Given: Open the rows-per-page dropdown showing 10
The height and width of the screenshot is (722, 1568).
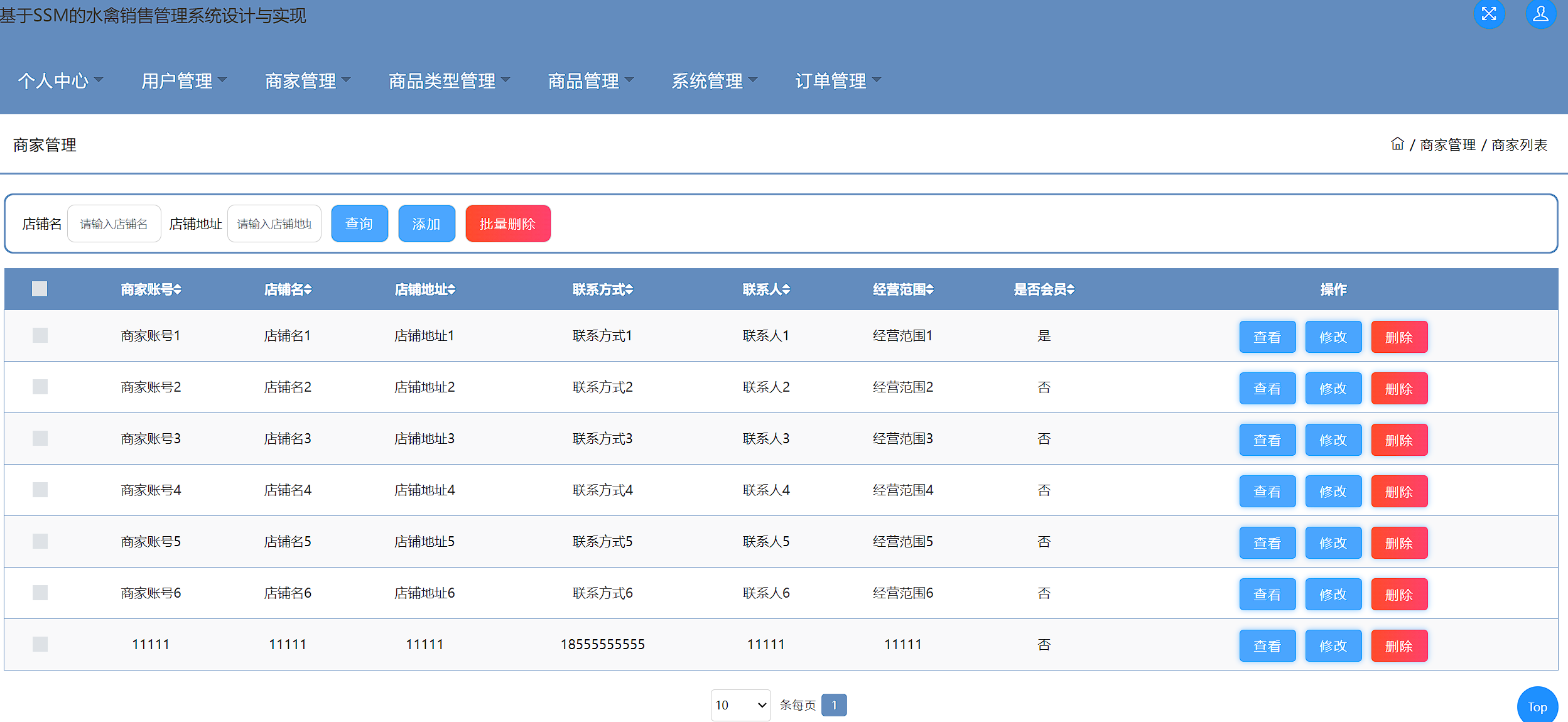Looking at the screenshot, I should pyautogui.click(x=741, y=706).
